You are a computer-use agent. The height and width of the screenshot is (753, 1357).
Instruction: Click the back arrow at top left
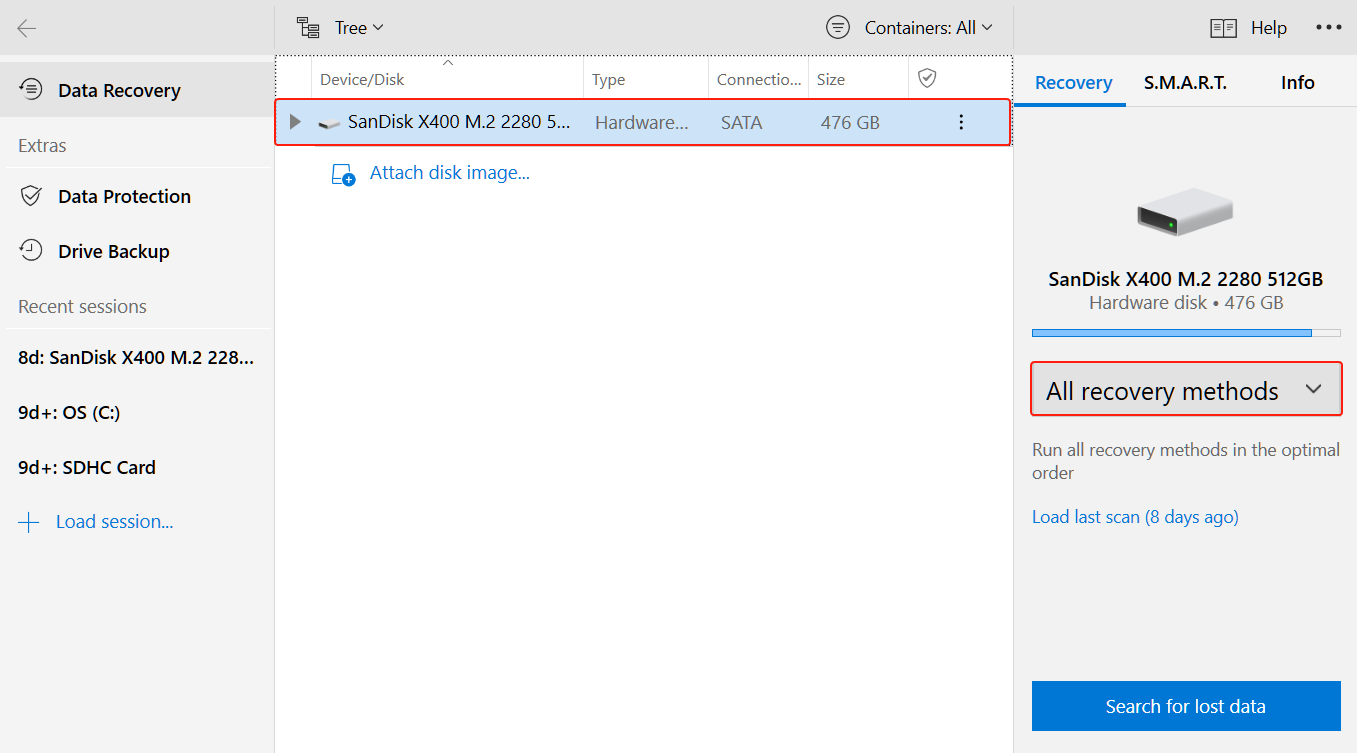point(27,28)
